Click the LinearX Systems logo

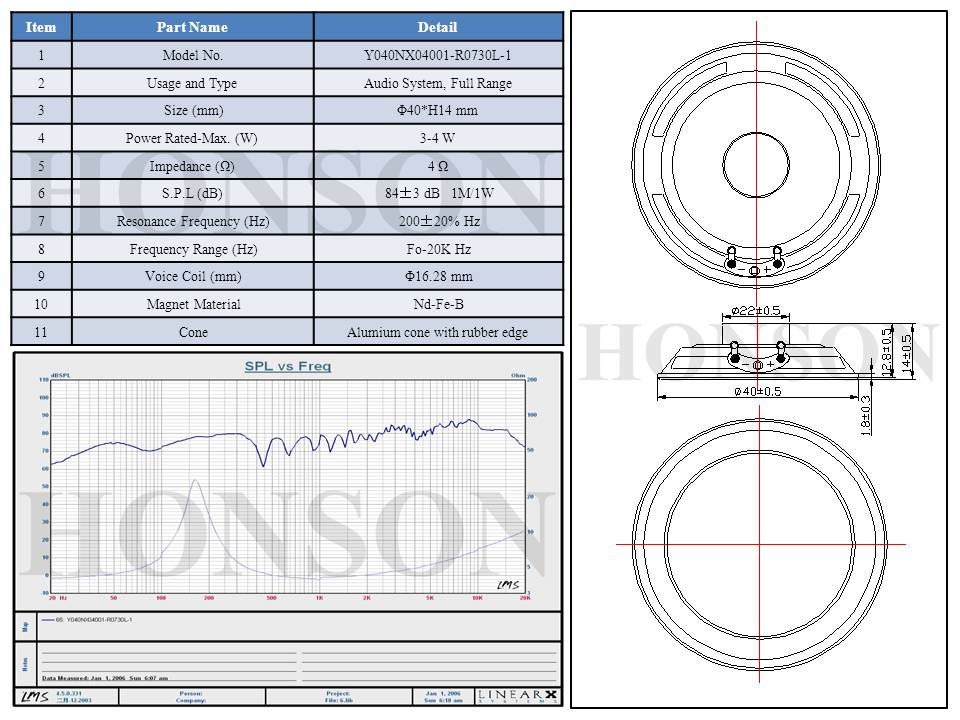[516, 696]
